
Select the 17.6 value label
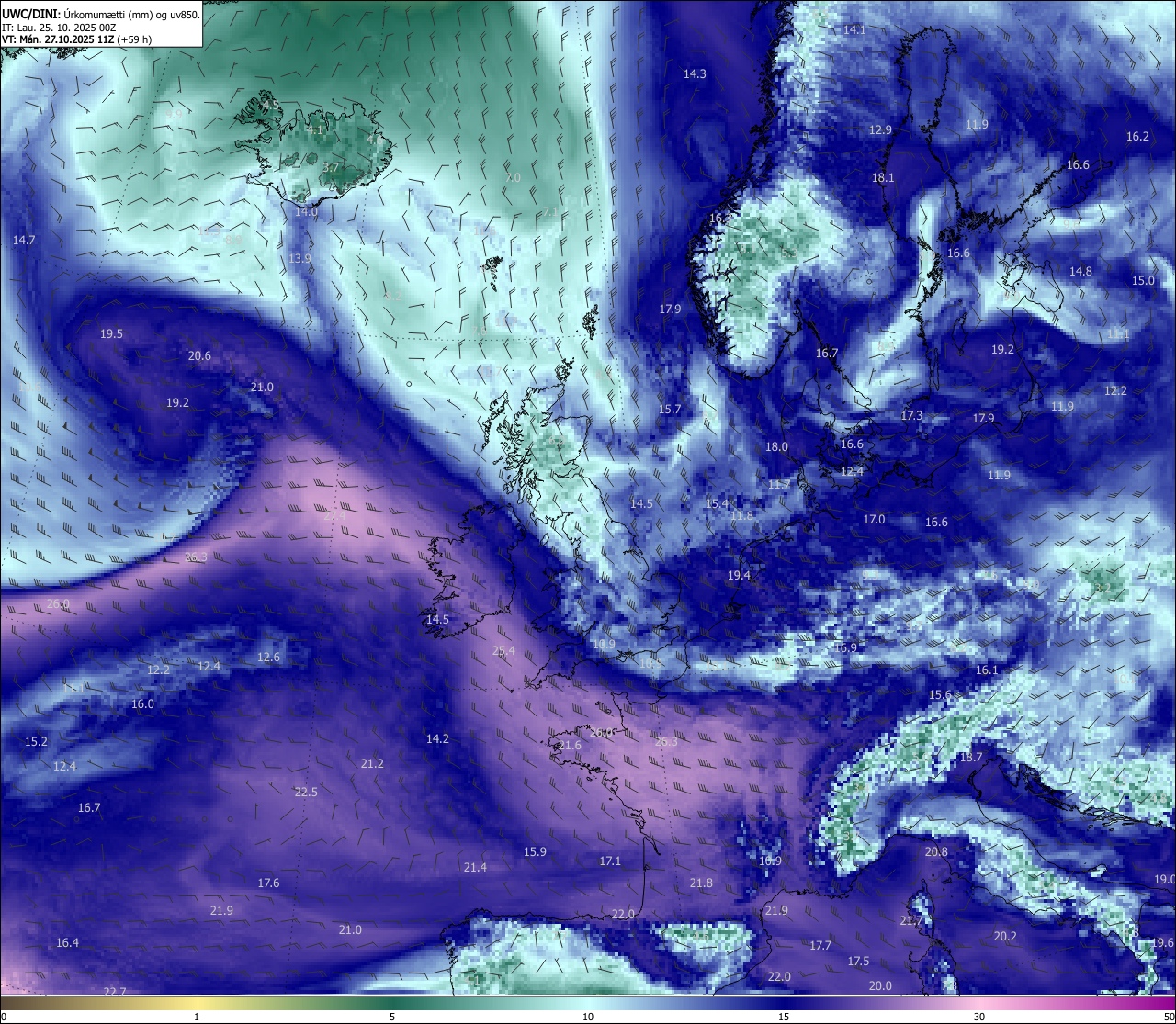coord(268,883)
